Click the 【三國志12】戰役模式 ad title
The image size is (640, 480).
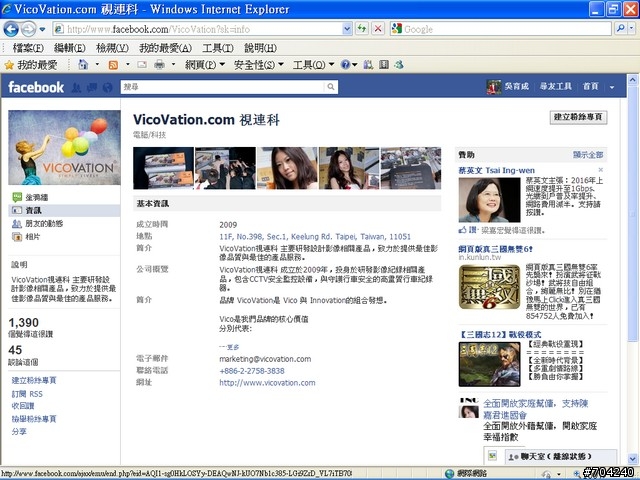pos(500,335)
